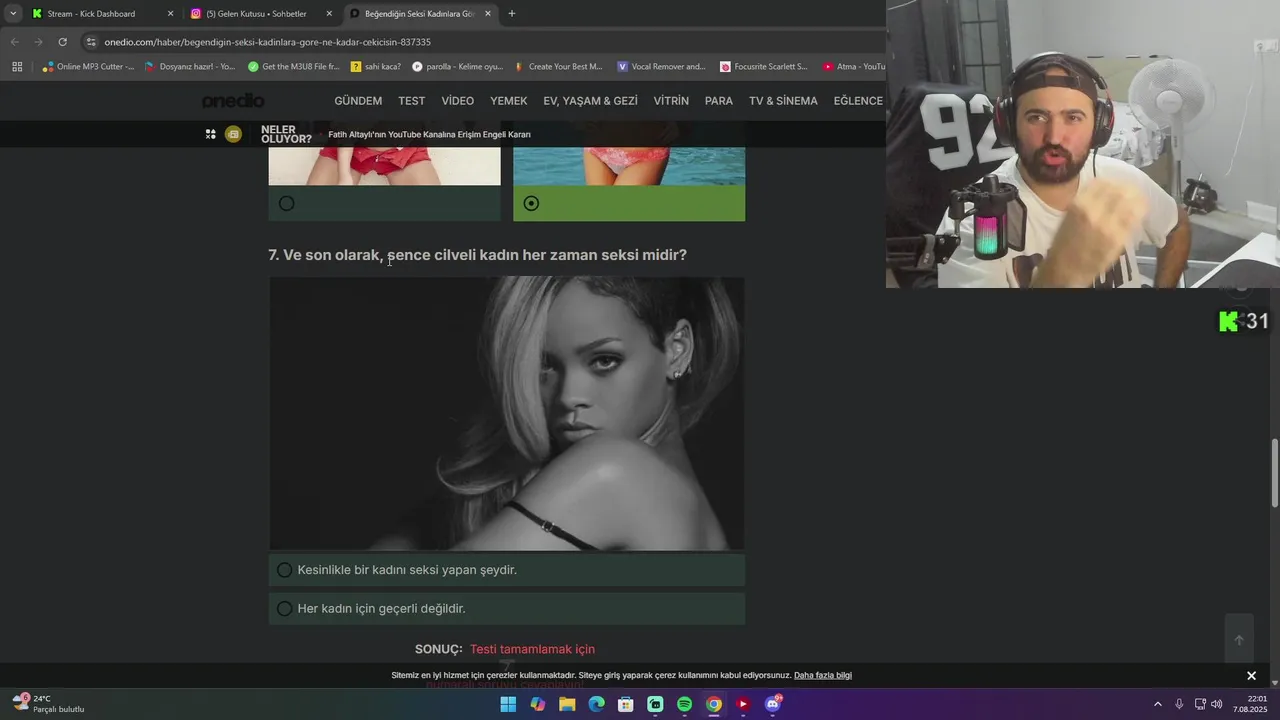The height and width of the screenshot is (720, 1280).
Task: Open Vocal Remover and... bookmark
Action: (662, 67)
